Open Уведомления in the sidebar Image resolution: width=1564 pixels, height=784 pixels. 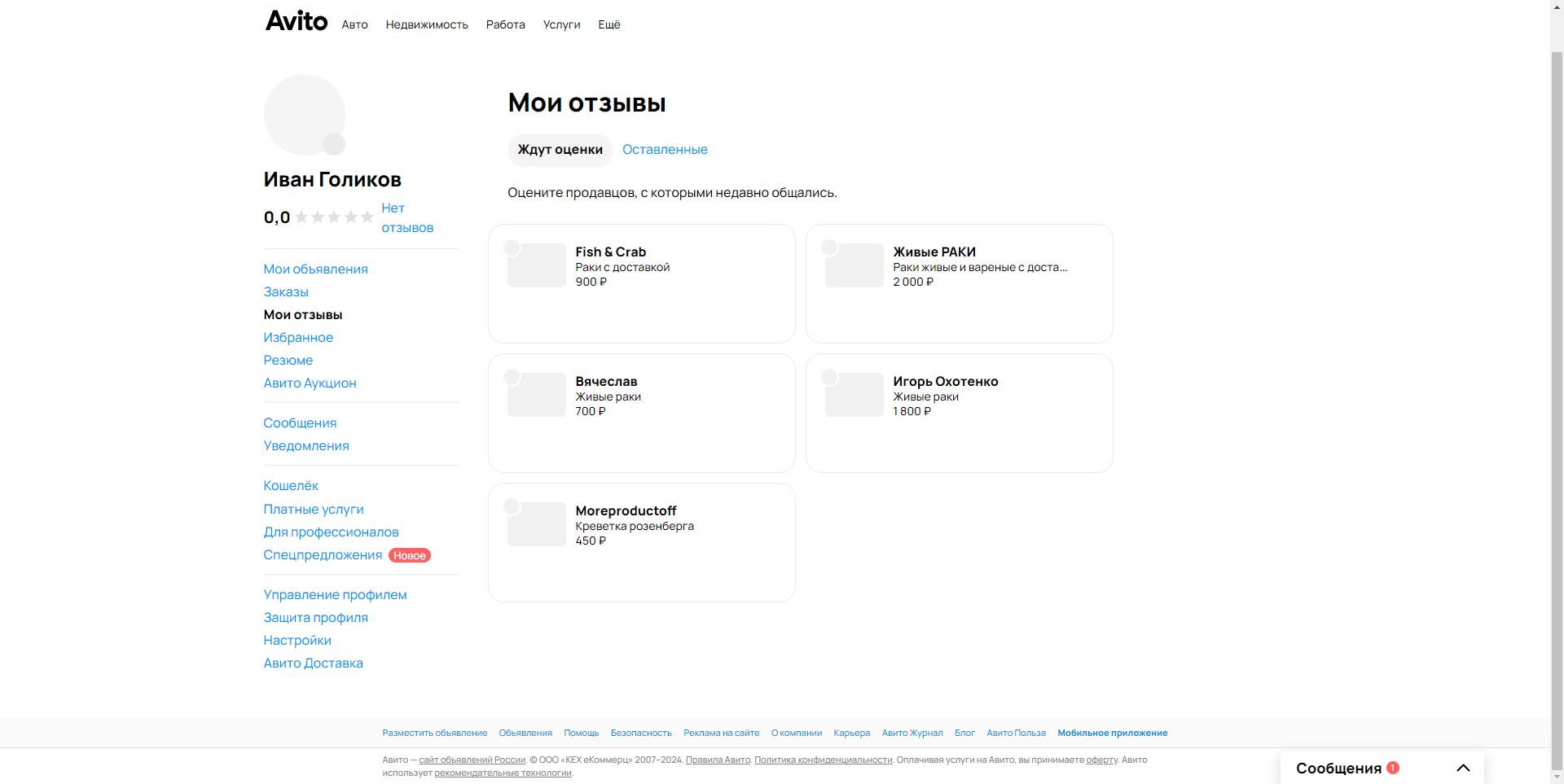(x=306, y=445)
